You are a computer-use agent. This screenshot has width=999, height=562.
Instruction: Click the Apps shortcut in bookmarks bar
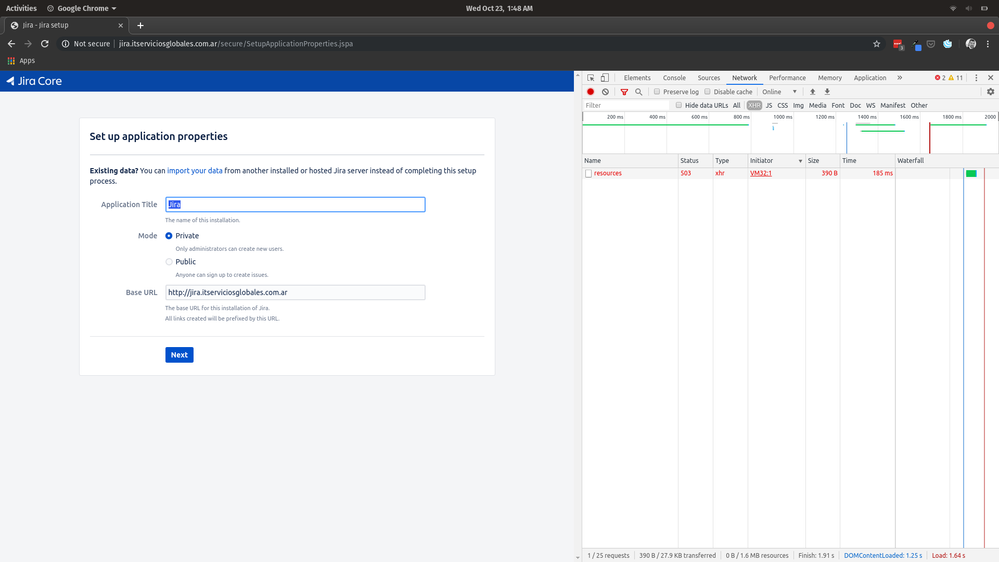tap(21, 61)
